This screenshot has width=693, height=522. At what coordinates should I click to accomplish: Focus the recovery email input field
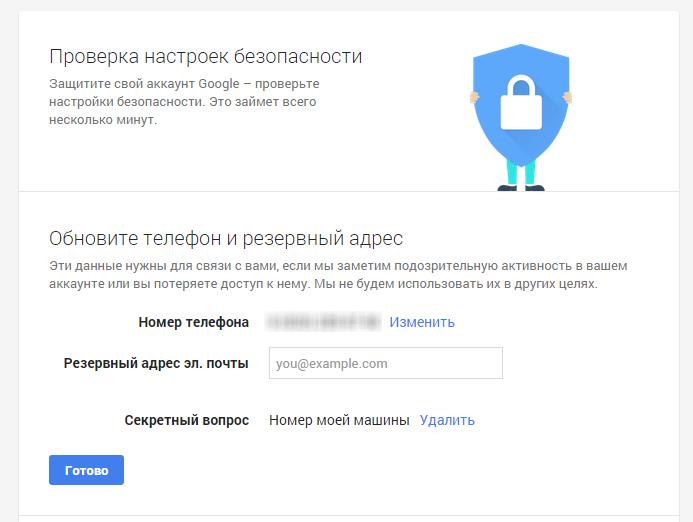point(385,363)
